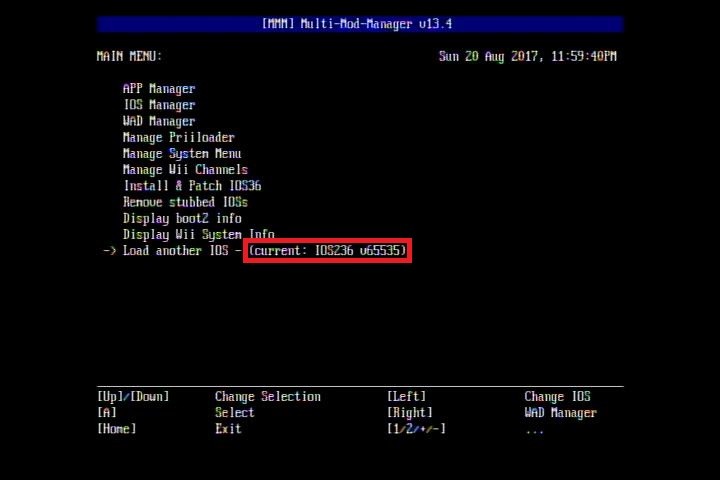The image size is (720, 480).
Task: Choose Install & Patch IOS36
Action: tap(192, 186)
